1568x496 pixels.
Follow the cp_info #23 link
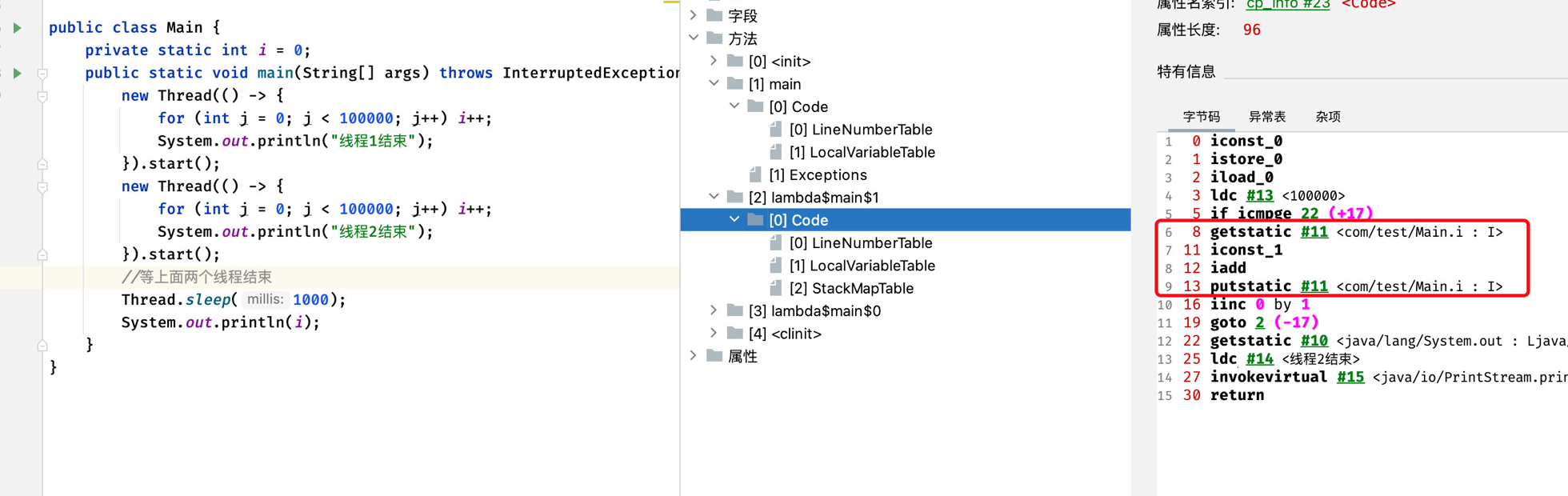(1288, 5)
